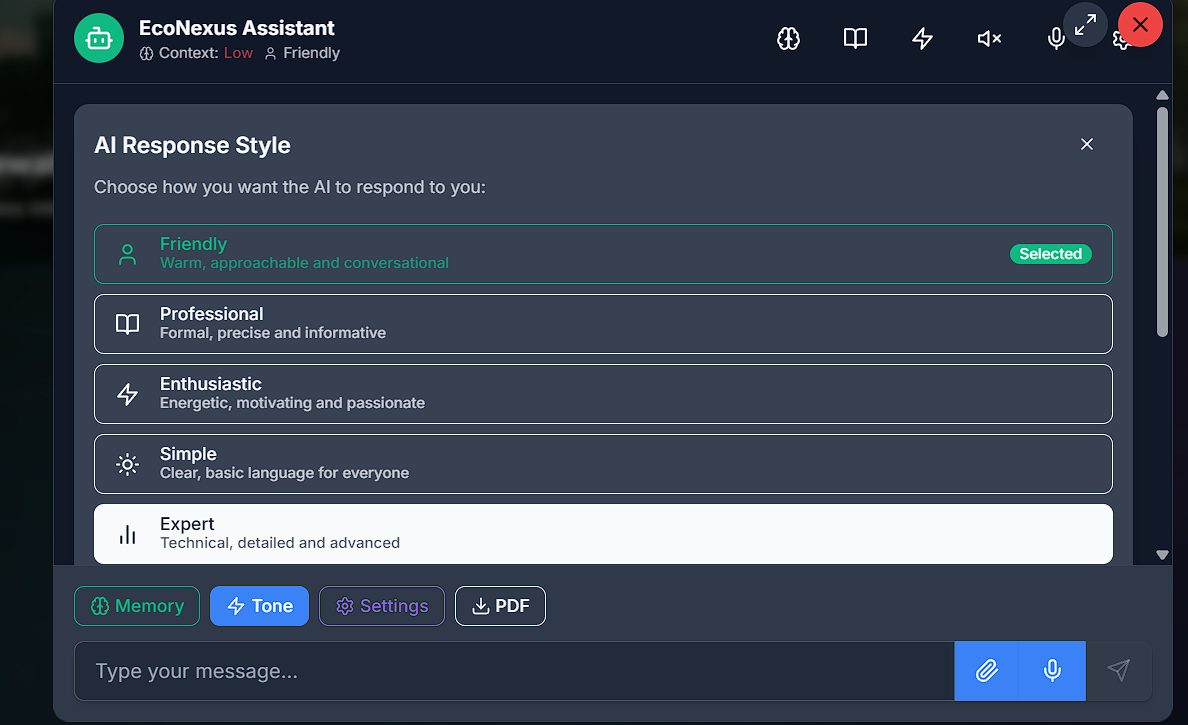
Task: Select the Expert response style
Action: [x=603, y=534]
